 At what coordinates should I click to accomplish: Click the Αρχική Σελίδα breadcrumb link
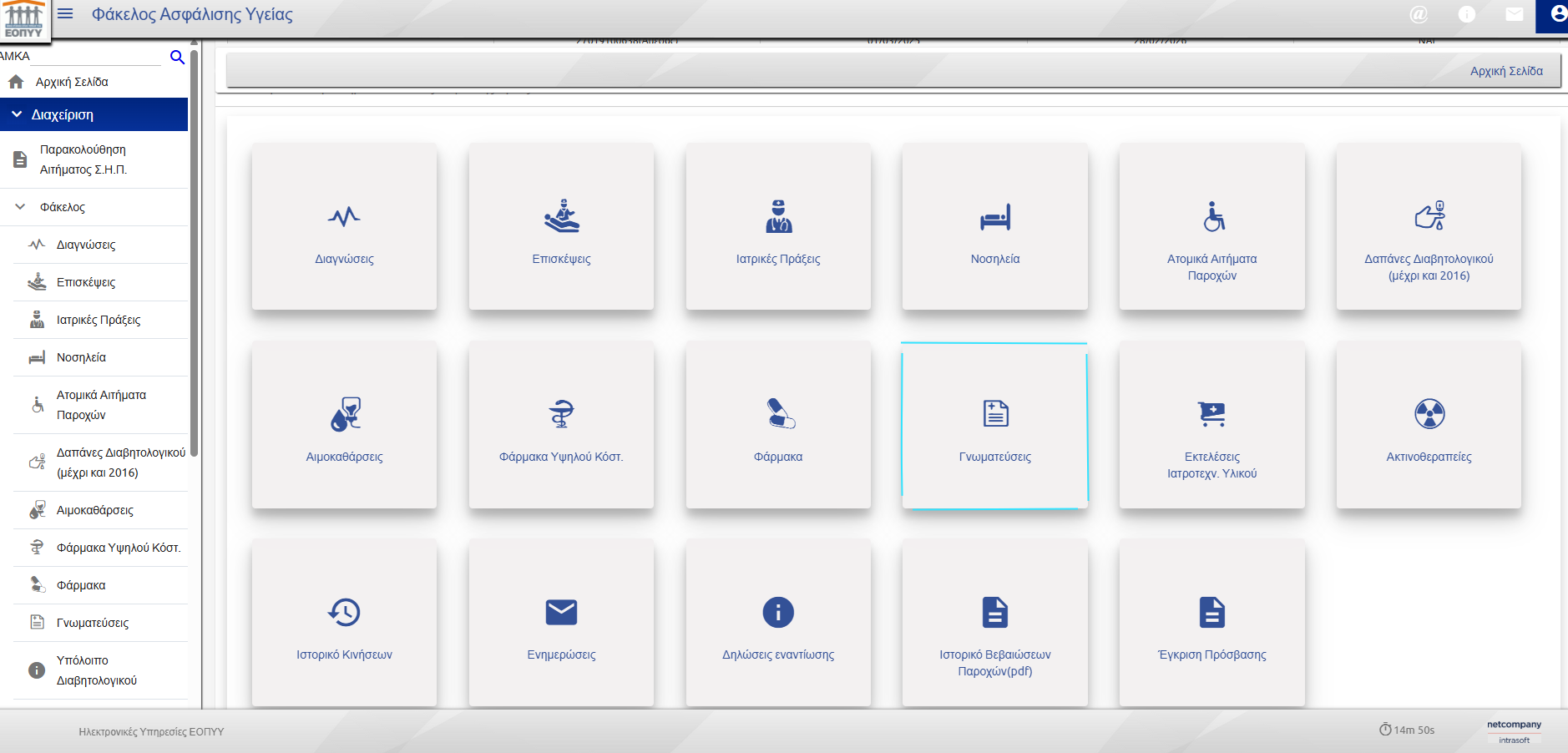pyautogui.click(x=1506, y=71)
